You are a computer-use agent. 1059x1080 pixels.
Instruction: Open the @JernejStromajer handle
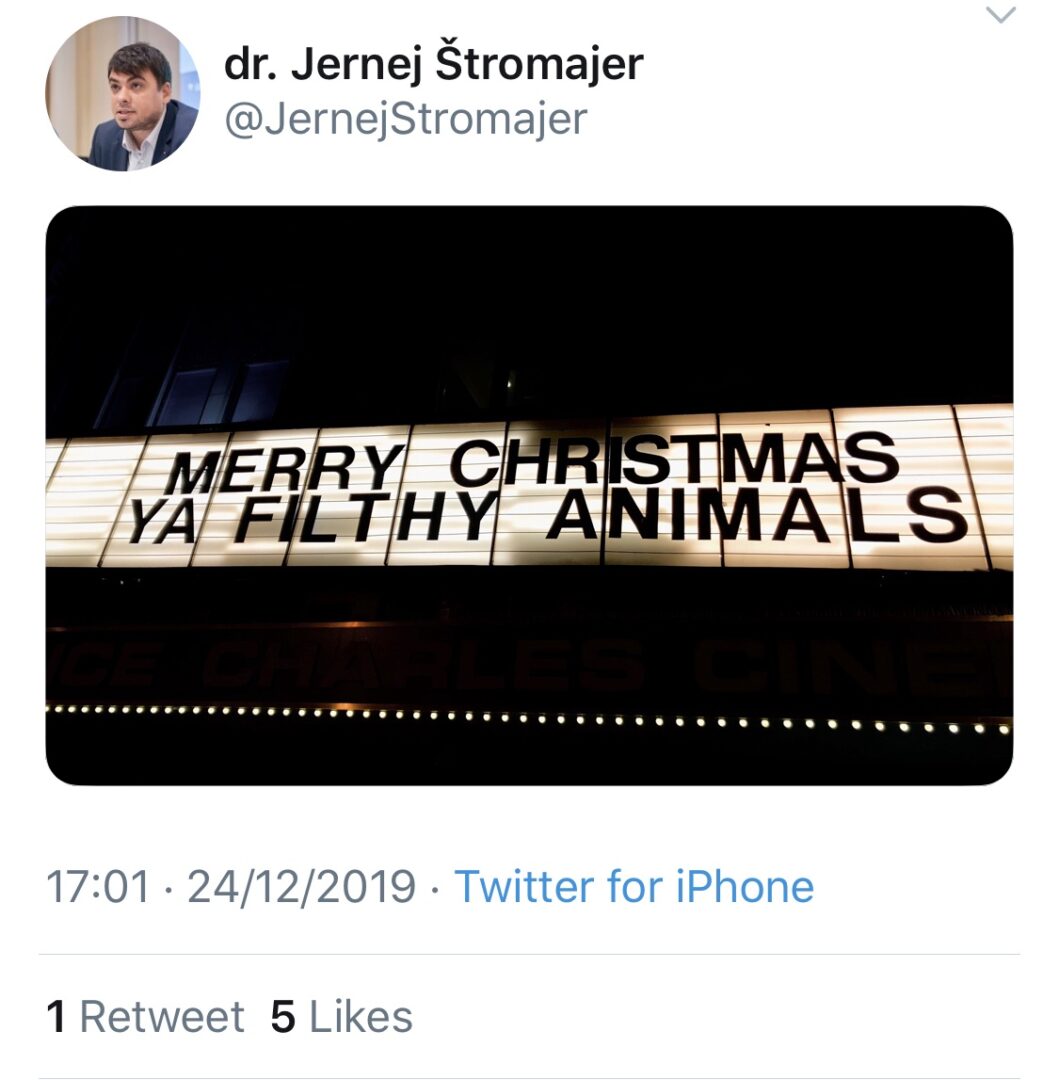405,119
